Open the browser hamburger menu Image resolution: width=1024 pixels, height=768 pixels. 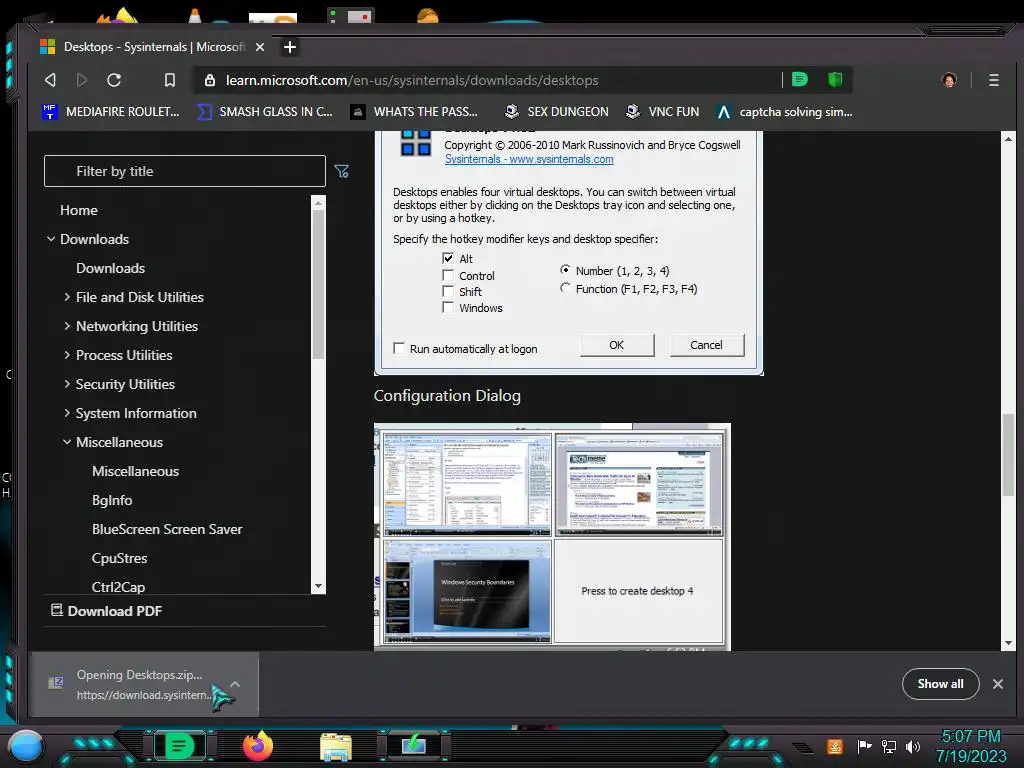coord(993,80)
